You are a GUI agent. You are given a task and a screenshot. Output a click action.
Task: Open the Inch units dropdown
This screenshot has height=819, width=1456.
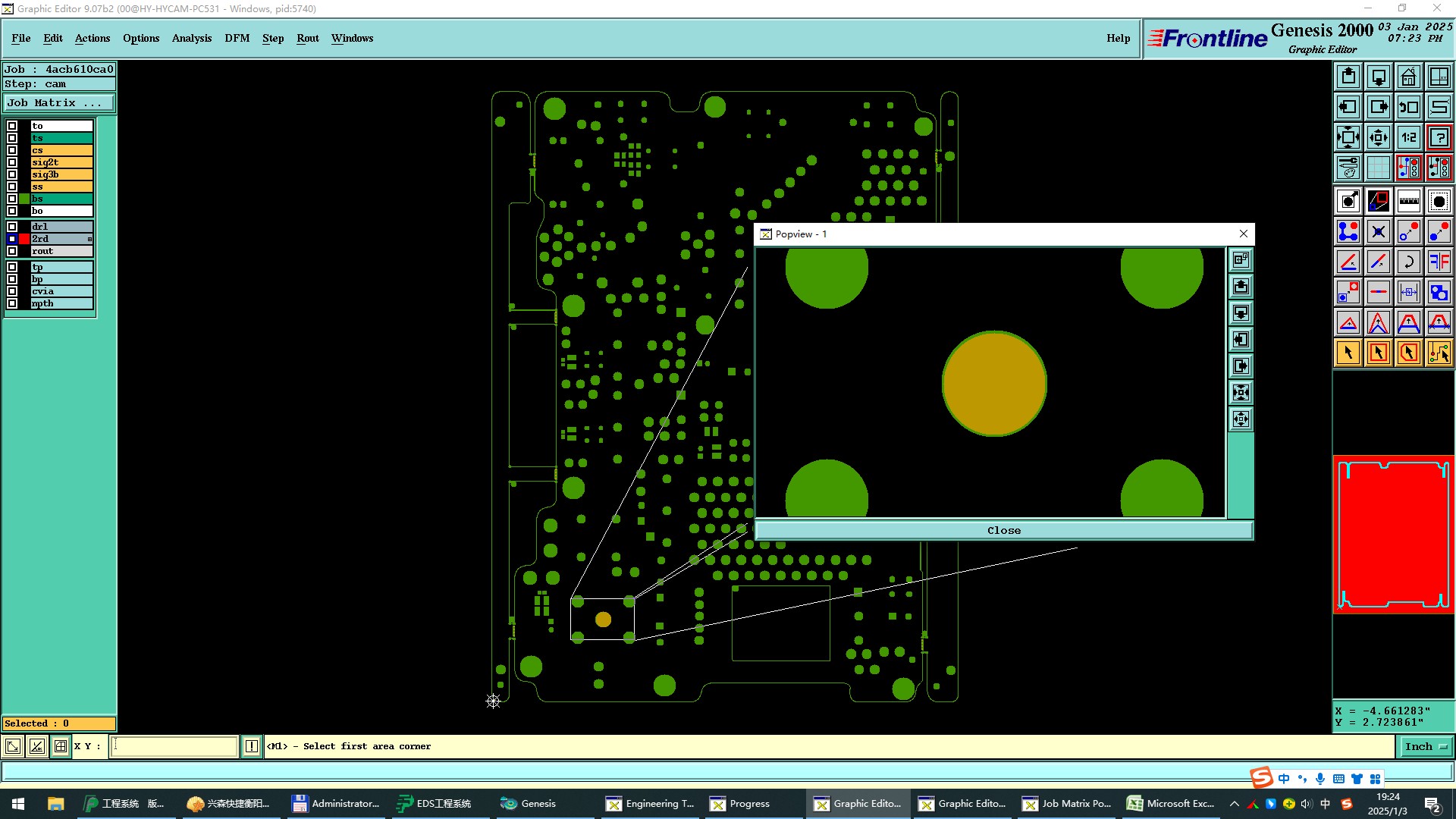click(x=1425, y=746)
